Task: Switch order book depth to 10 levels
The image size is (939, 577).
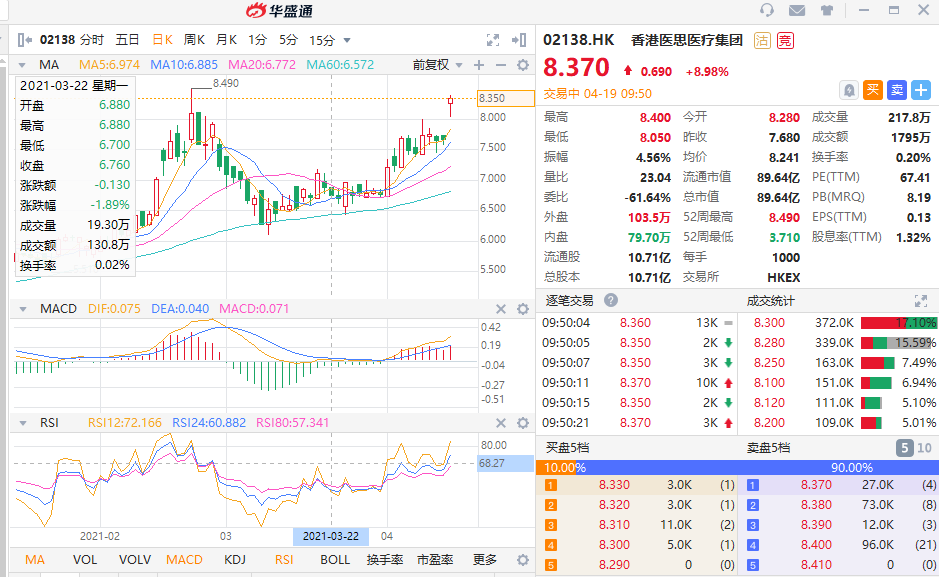Action: pyautogui.click(x=925, y=448)
